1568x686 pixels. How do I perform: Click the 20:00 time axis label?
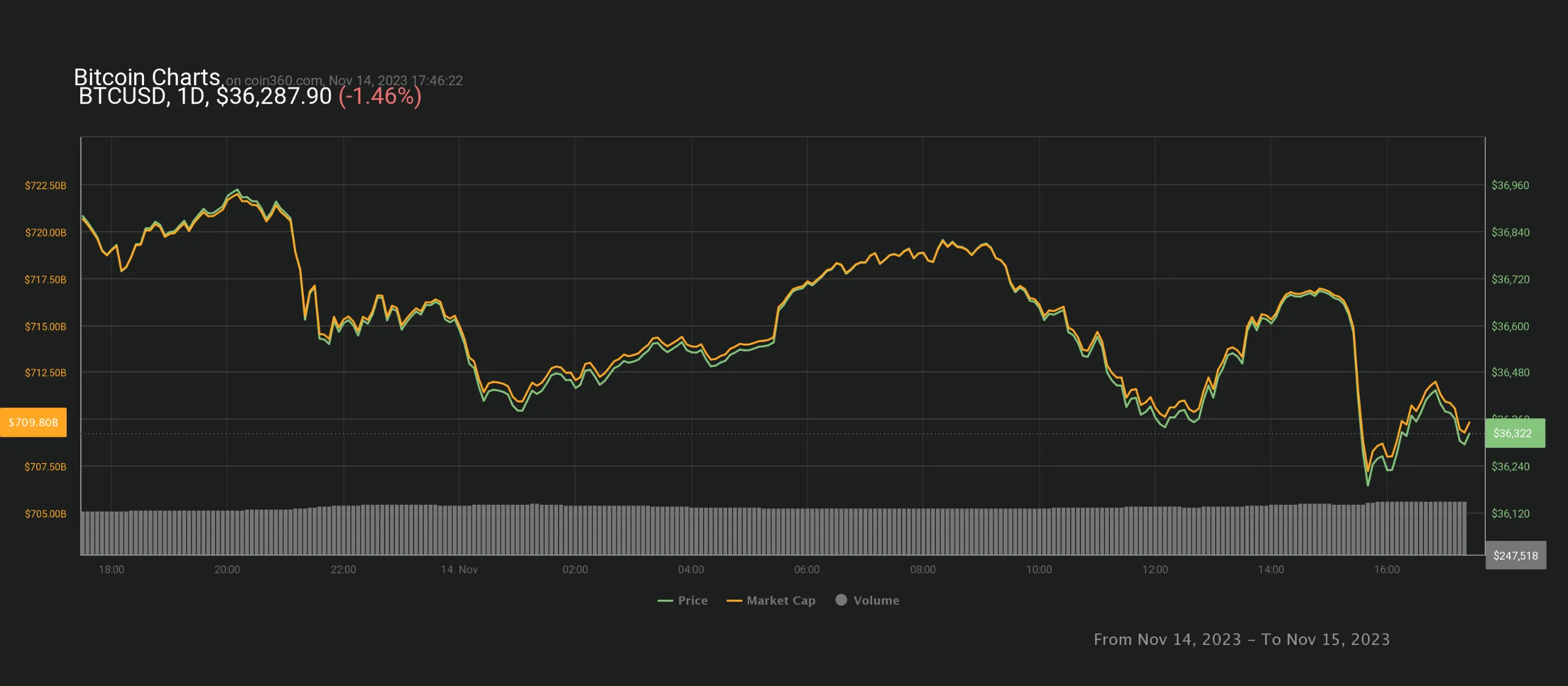(227, 569)
